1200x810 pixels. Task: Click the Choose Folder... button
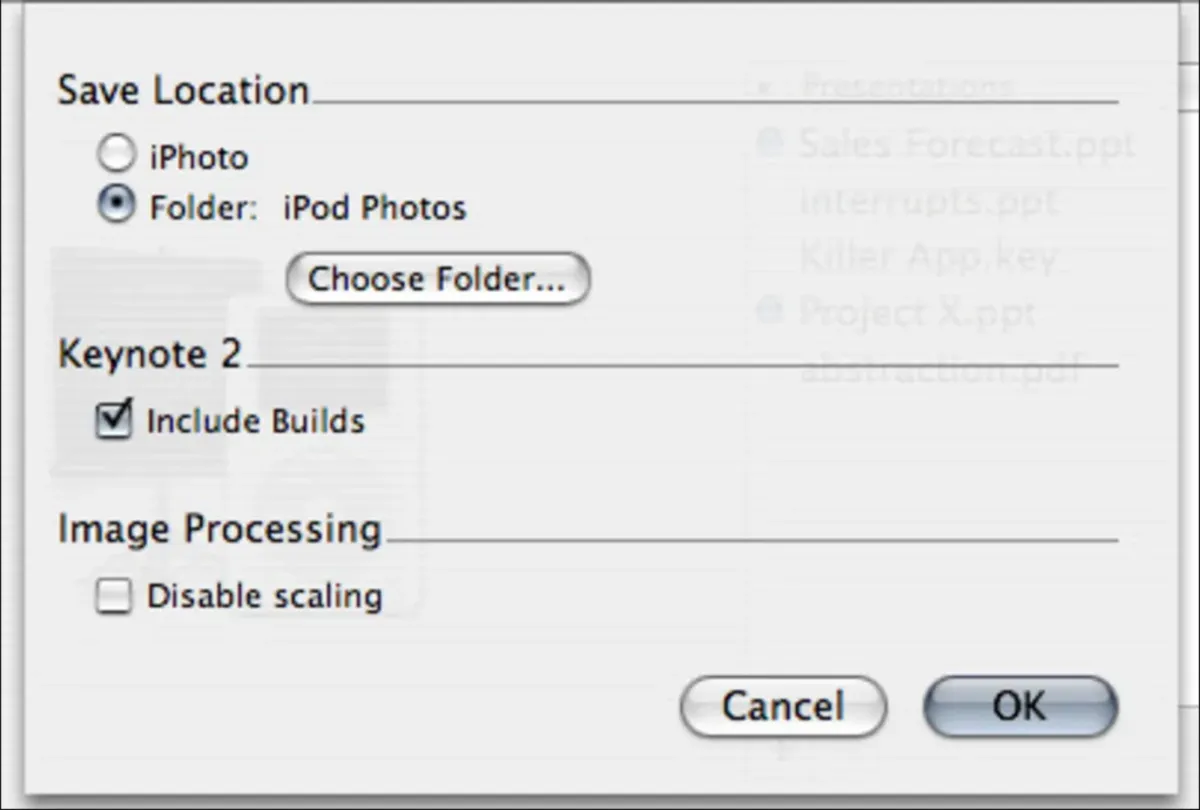coord(437,279)
